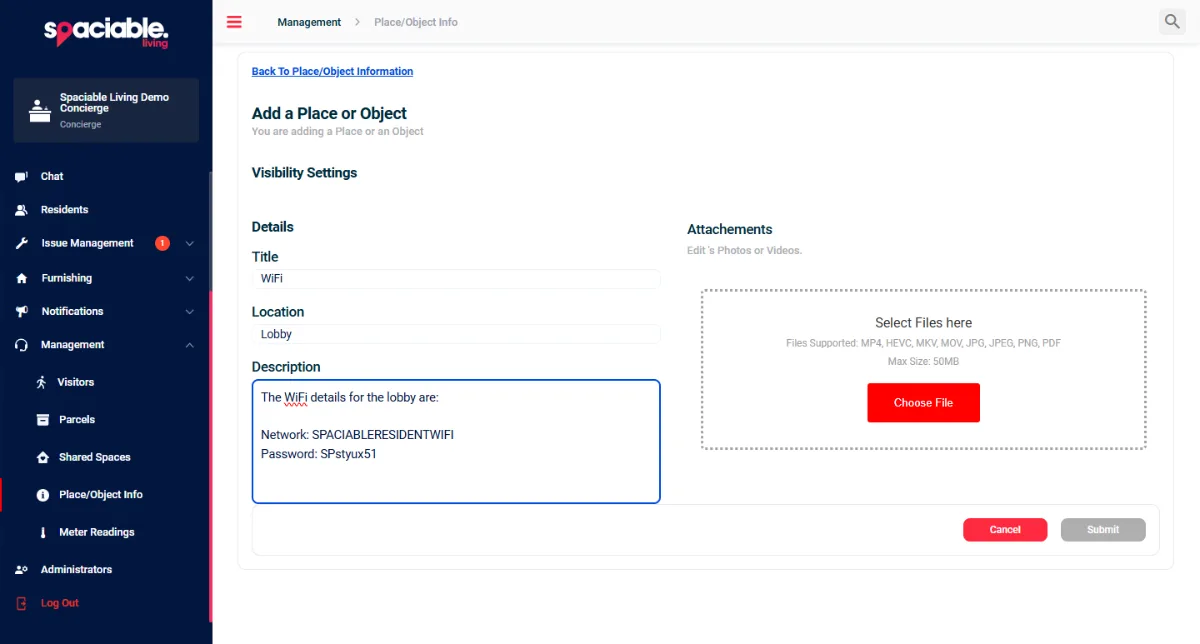The image size is (1200, 644).
Task: Click Management breadcrumb link
Action: tap(309, 22)
